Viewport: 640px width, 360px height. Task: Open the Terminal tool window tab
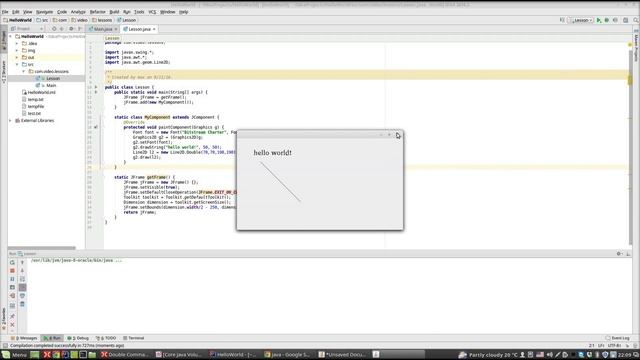[x=133, y=338]
